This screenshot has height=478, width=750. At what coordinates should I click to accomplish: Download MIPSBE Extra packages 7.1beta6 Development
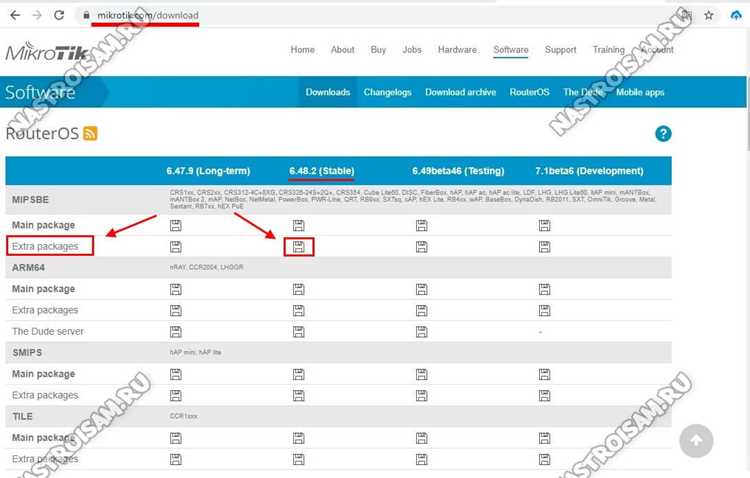pyautogui.click(x=544, y=247)
